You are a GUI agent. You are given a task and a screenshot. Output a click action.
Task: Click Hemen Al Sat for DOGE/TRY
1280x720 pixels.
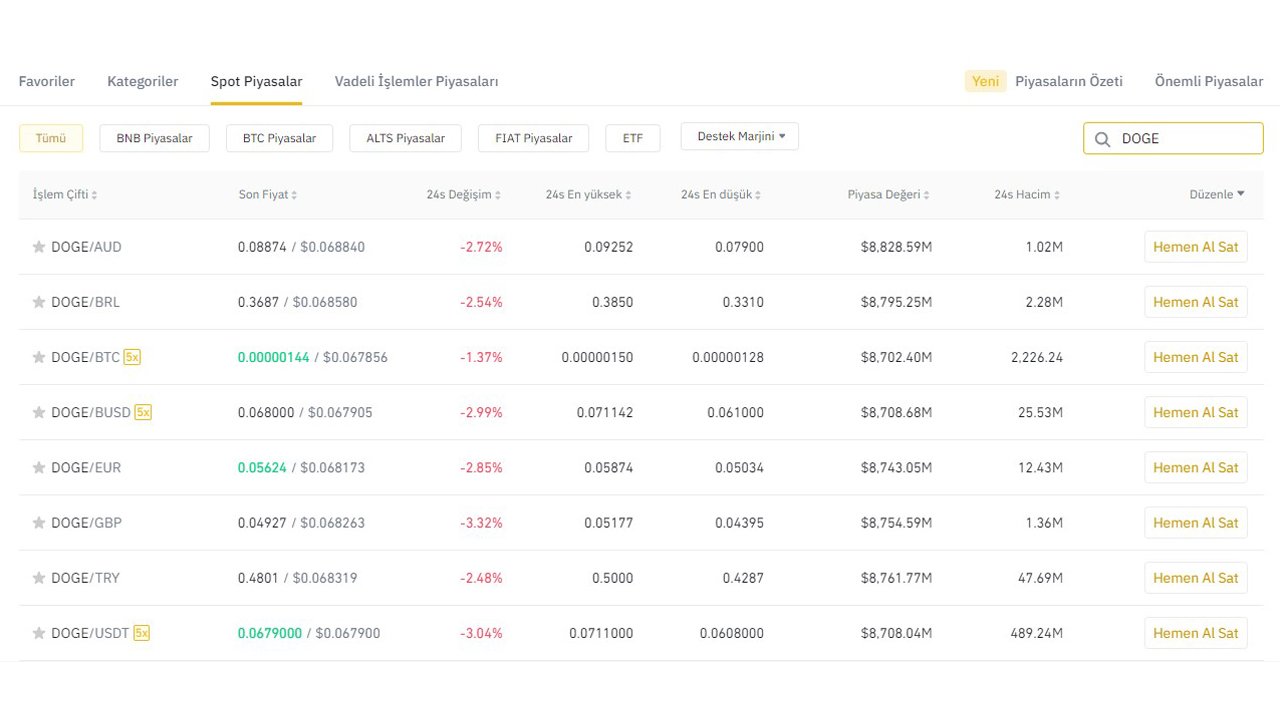coord(1196,578)
